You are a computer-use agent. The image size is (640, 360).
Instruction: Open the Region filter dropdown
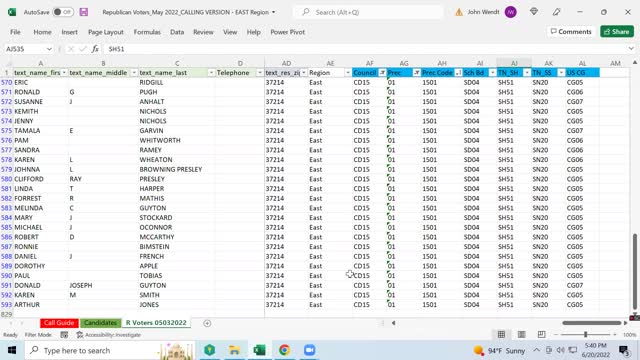point(348,73)
